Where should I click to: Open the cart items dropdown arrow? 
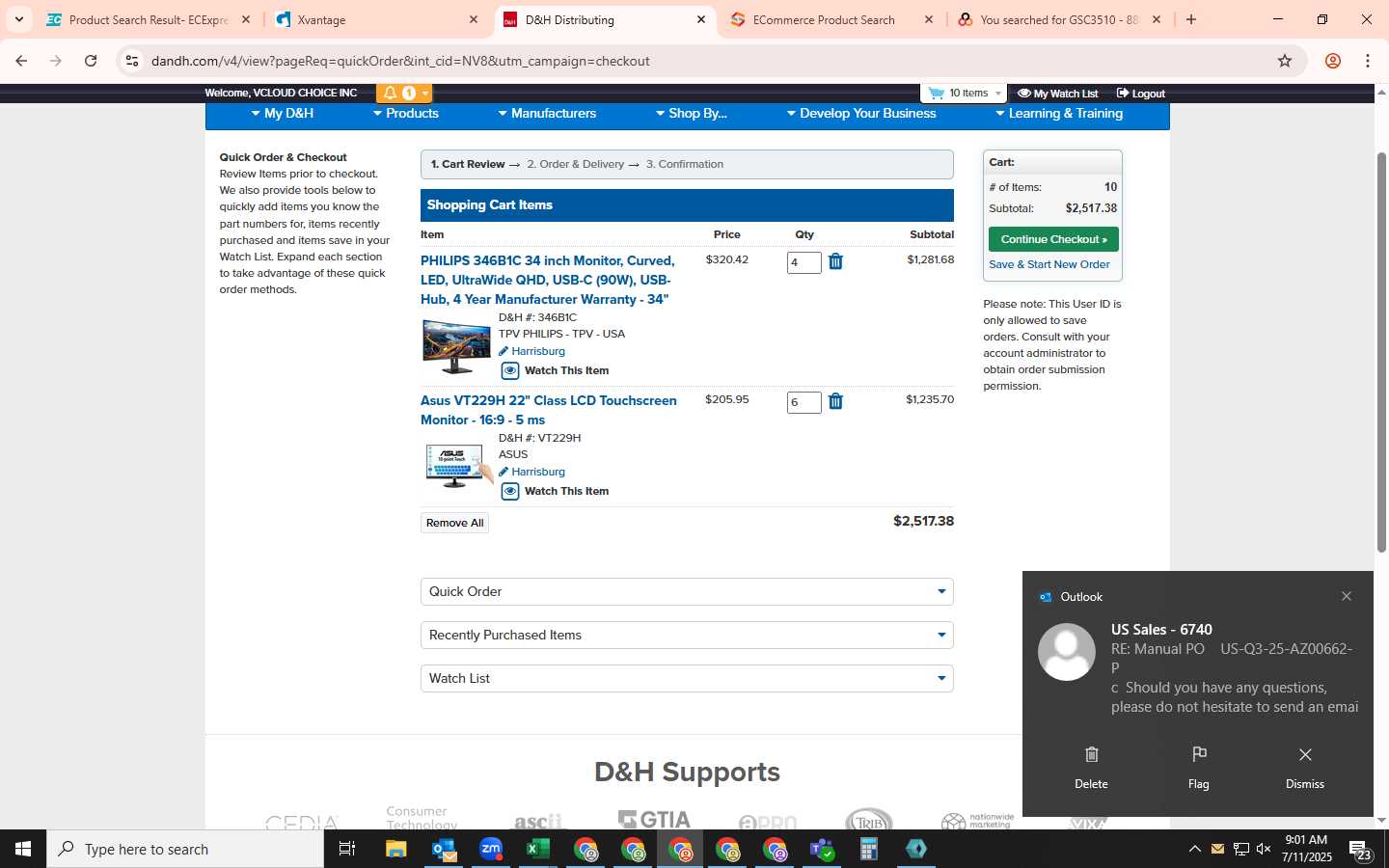[997, 94]
